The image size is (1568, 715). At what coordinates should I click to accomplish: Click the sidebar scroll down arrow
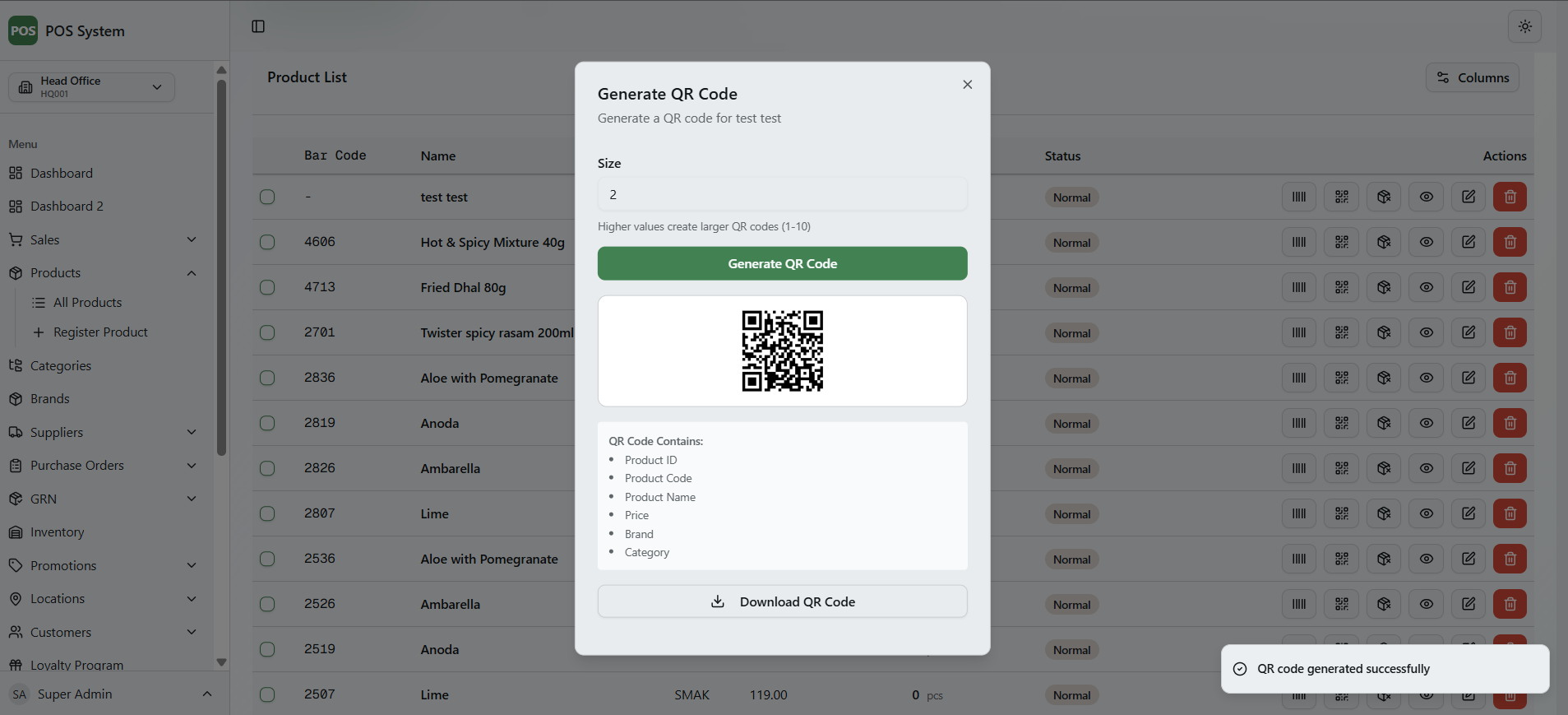[221, 662]
